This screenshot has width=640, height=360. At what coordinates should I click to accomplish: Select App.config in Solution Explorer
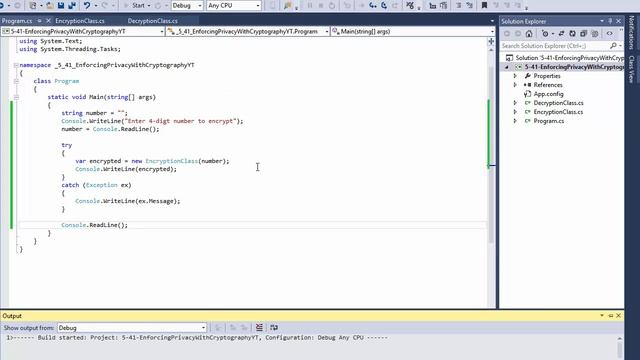548,94
